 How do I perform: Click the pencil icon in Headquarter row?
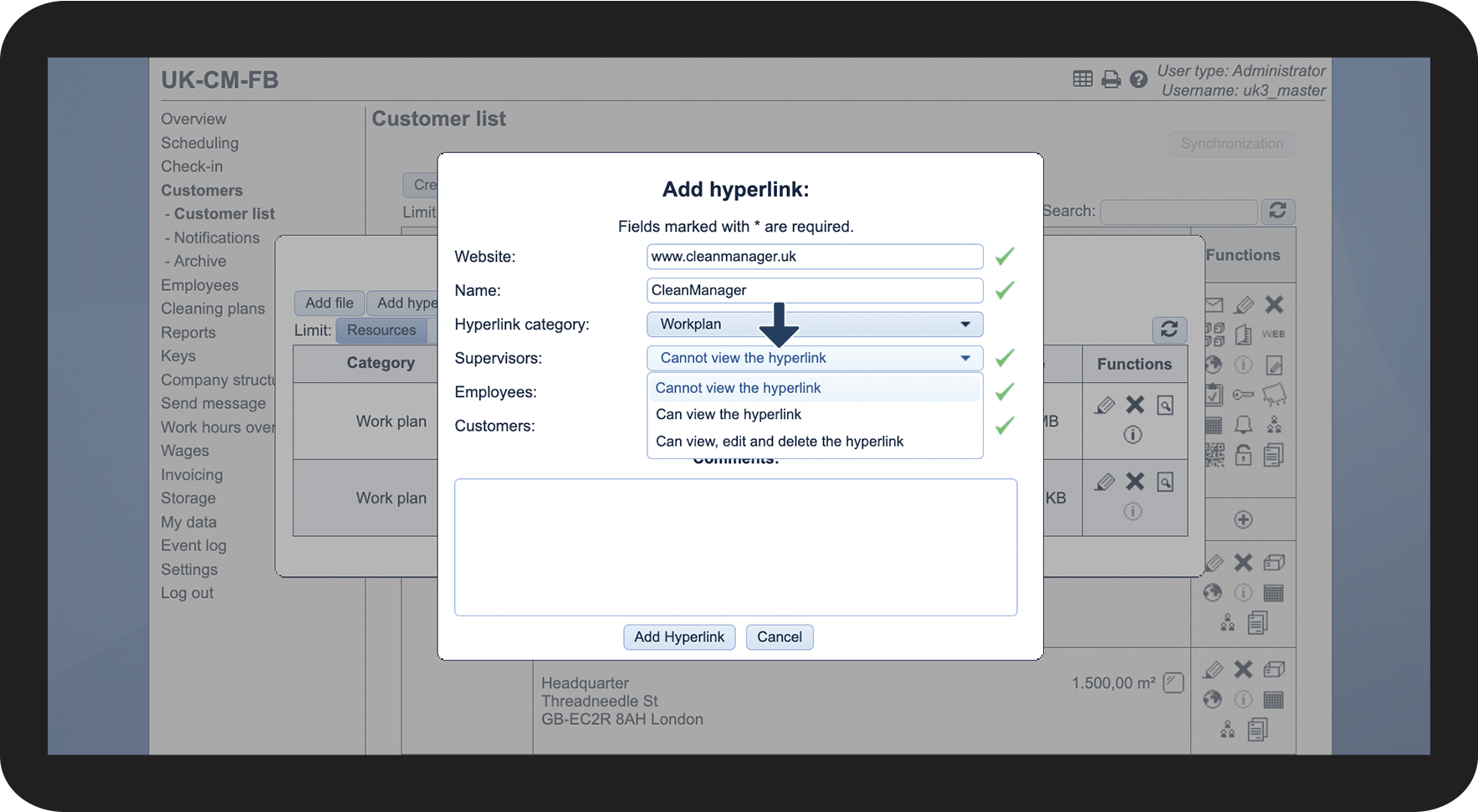pos(1213,670)
